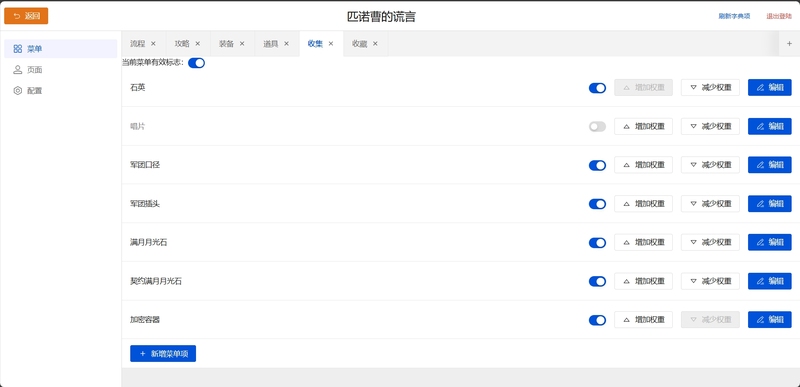Click the orange 返回 back button

[26, 16]
